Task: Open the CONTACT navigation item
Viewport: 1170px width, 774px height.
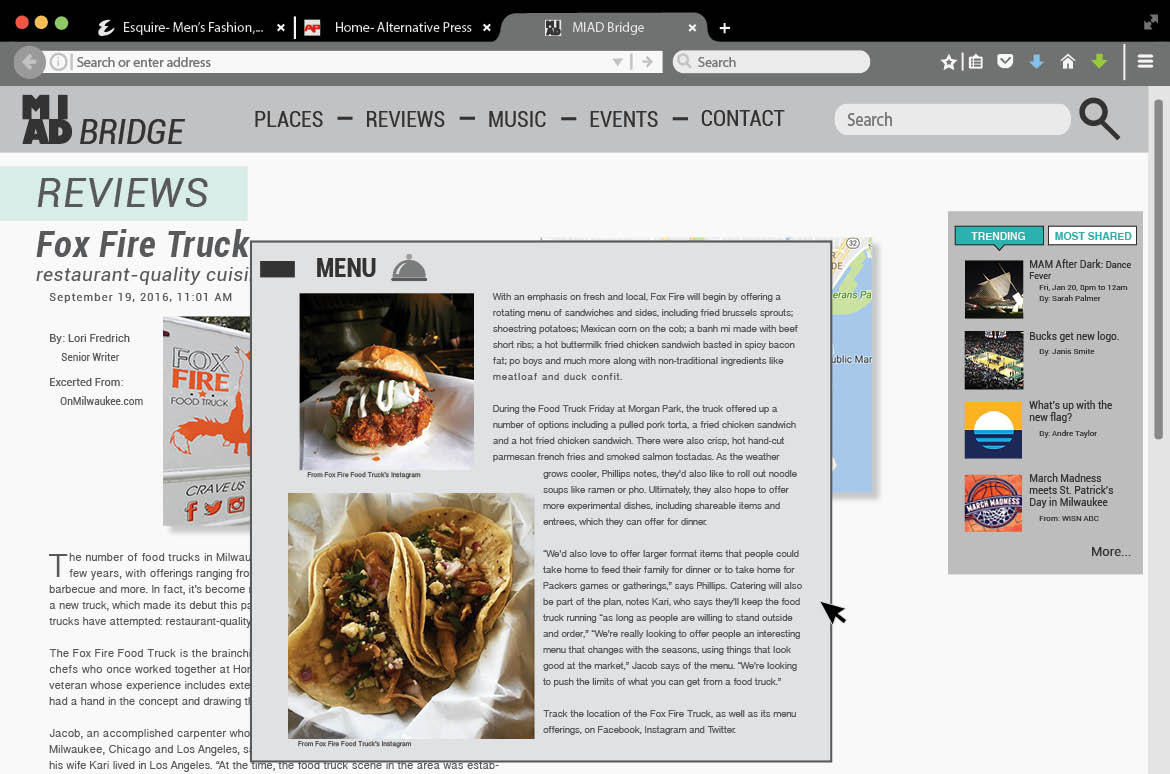Action: point(742,119)
